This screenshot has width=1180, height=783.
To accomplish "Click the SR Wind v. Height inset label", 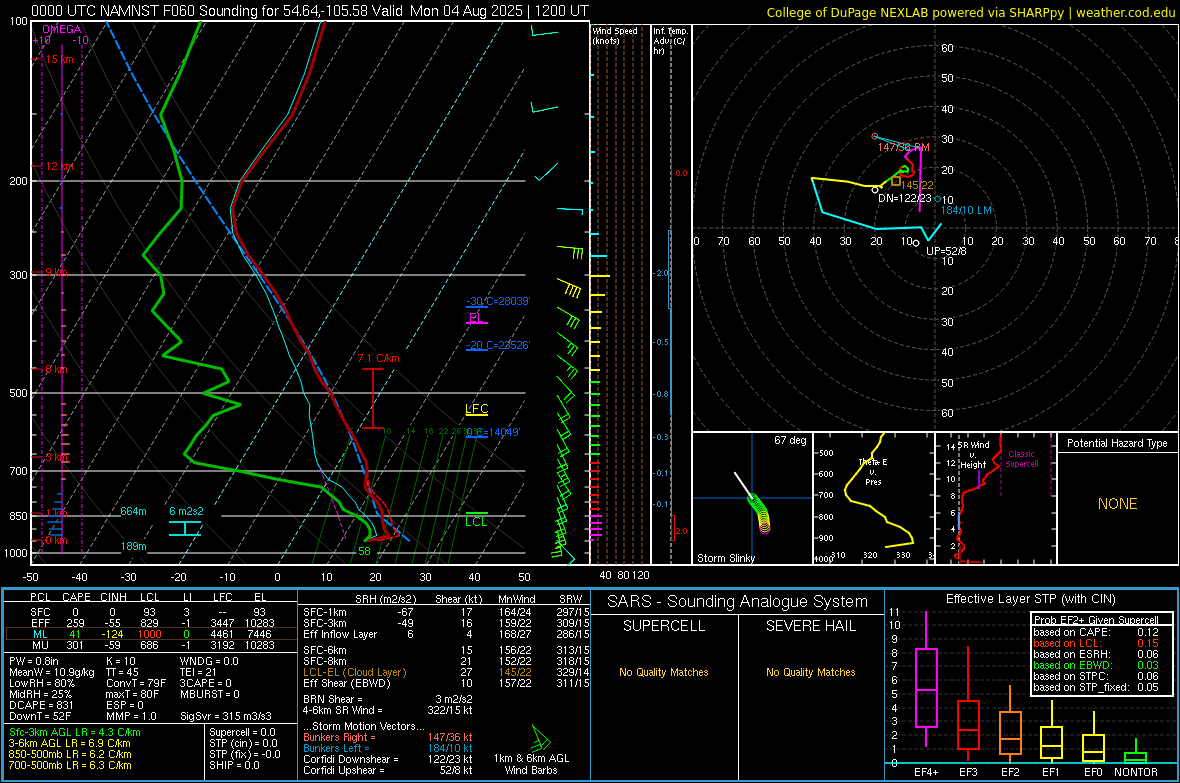I will (x=974, y=455).
